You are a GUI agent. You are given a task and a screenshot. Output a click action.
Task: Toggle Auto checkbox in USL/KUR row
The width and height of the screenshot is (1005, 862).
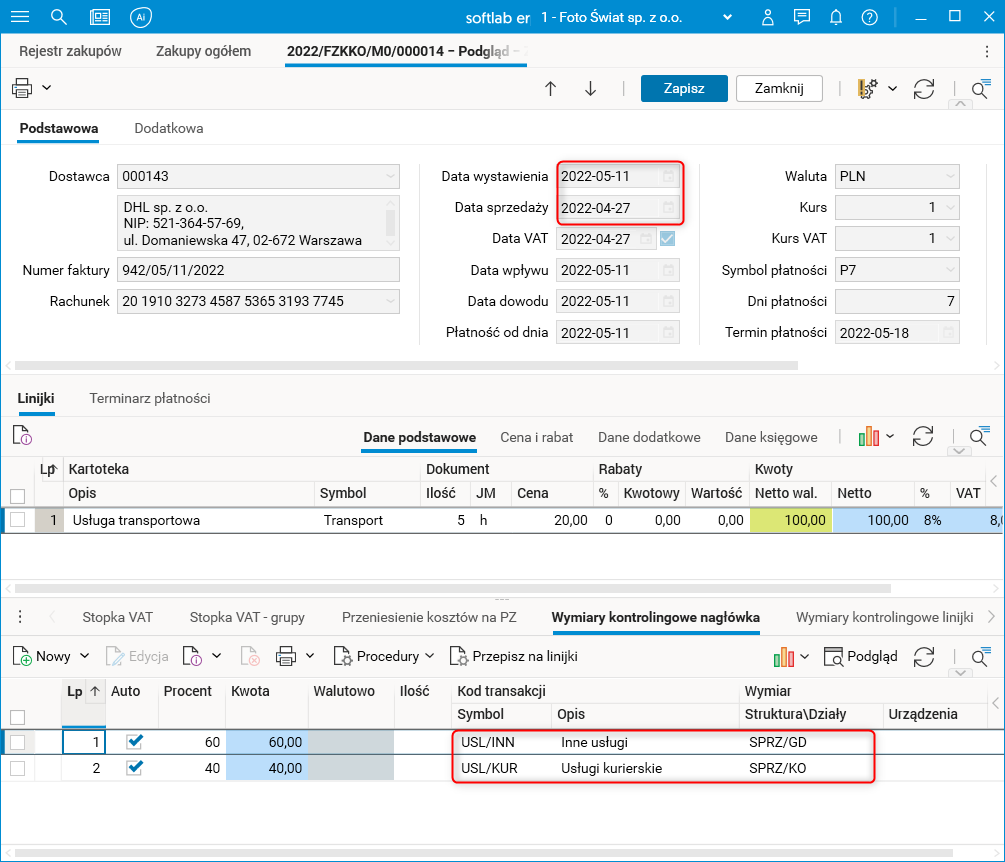[134, 767]
